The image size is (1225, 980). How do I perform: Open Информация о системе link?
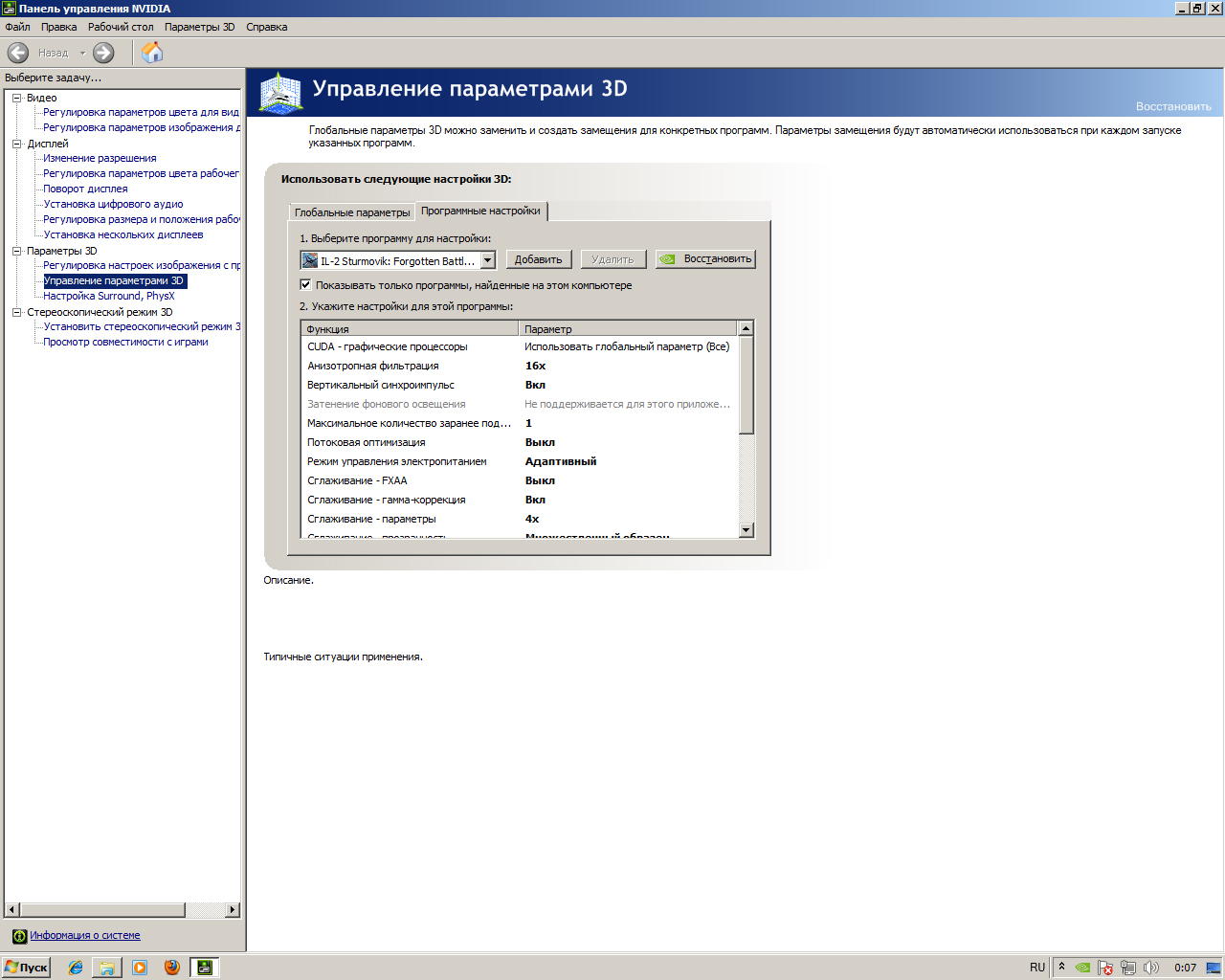[84, 935]
